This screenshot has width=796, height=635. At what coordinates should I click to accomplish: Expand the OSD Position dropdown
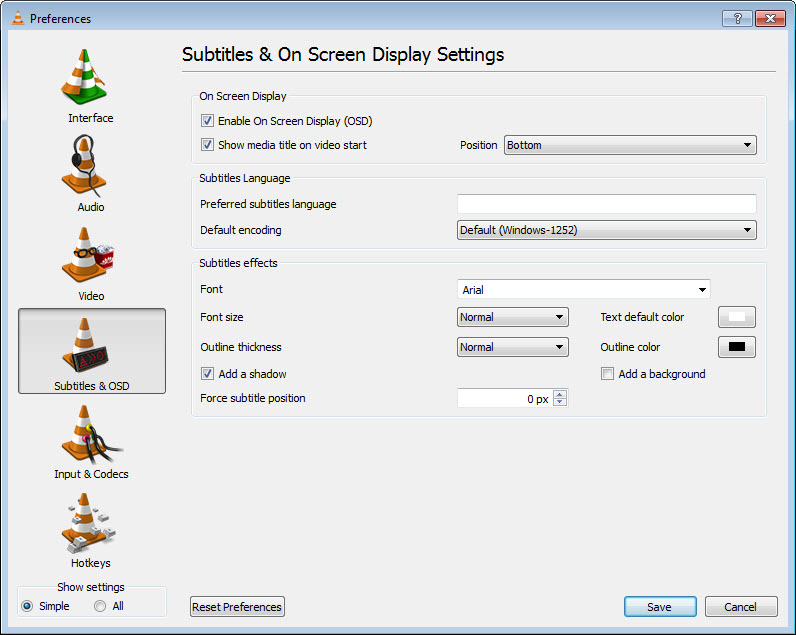pyautogui.click(x=630, y=145)
